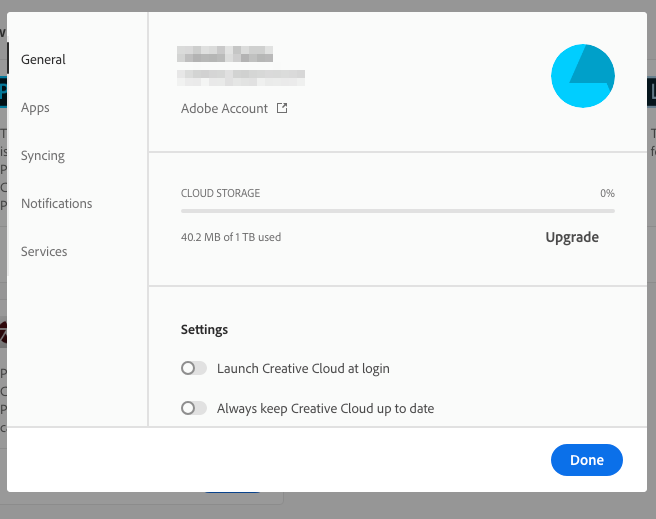Open the Services tab
This screenshot has height=519, width=656.
click(x=44, y=251)
